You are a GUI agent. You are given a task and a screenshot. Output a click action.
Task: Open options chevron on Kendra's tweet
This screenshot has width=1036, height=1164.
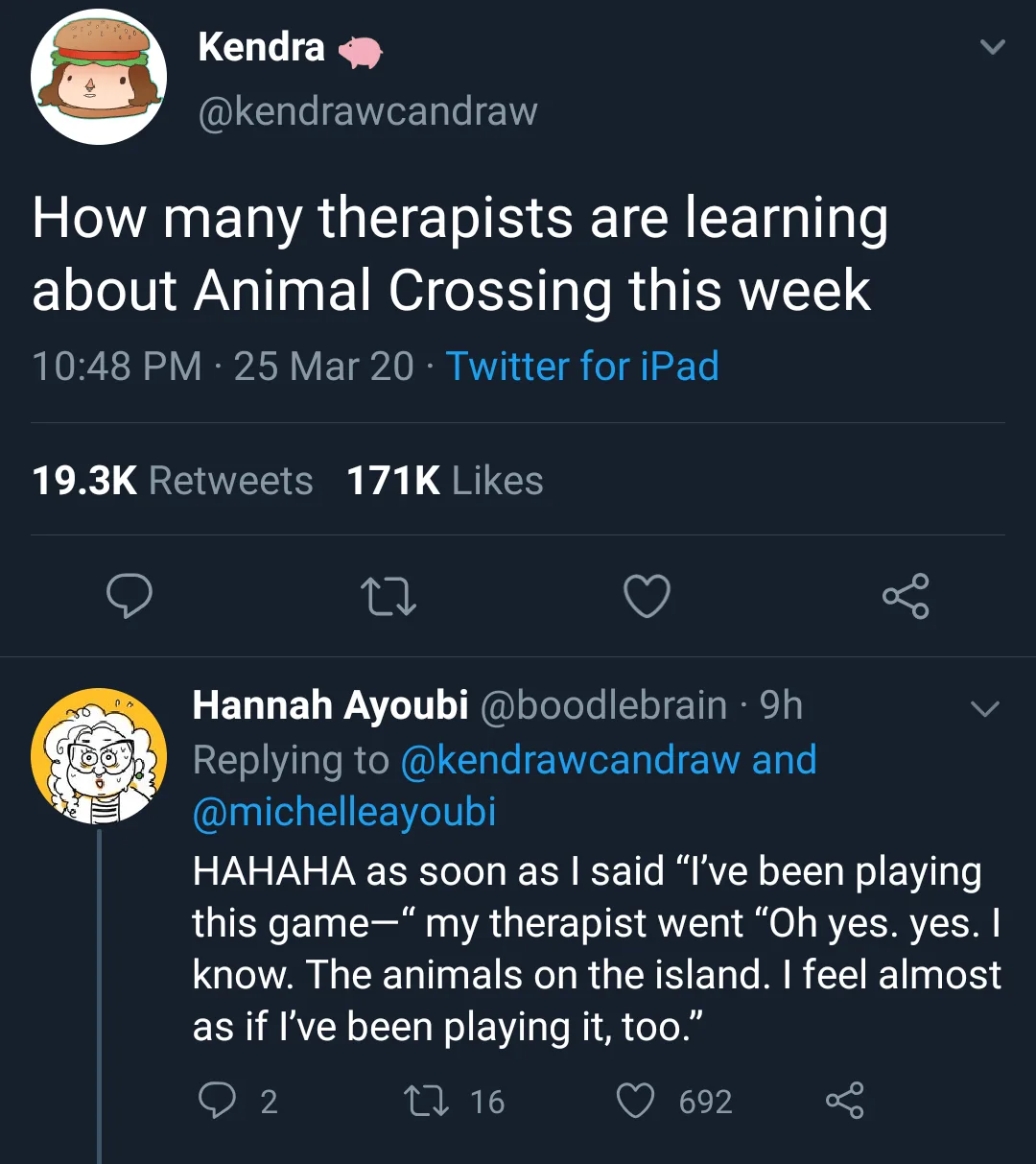(x=993, y=46)
